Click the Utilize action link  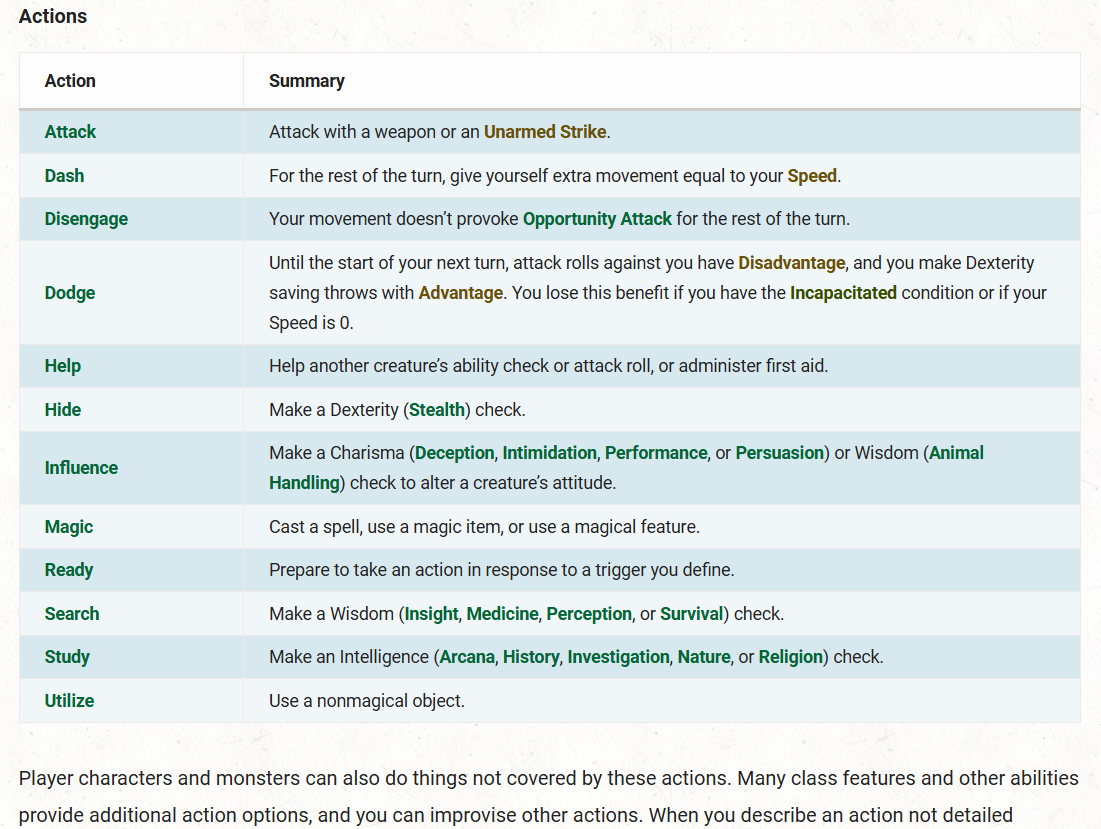(x=69, y=701)
